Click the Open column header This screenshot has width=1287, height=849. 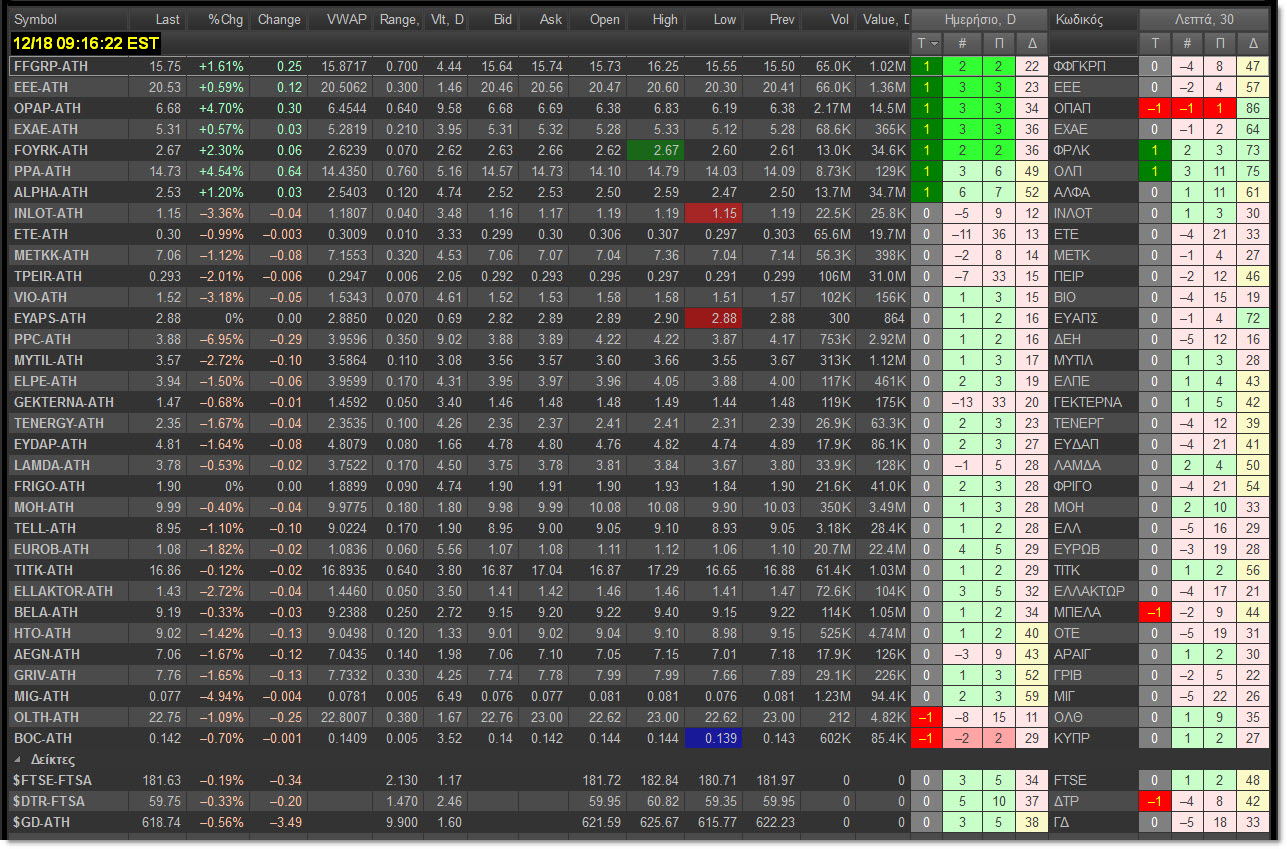point(598,20)
